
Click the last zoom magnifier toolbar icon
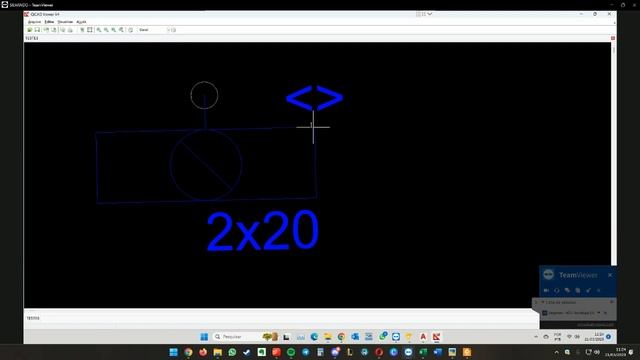coord(121,30)
